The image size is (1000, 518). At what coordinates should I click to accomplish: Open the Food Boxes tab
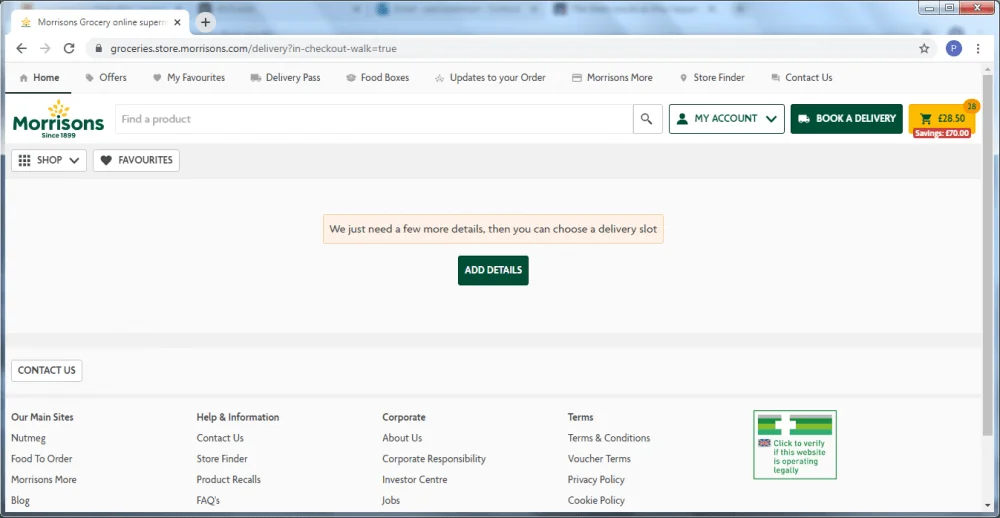(x=378, y=78)
